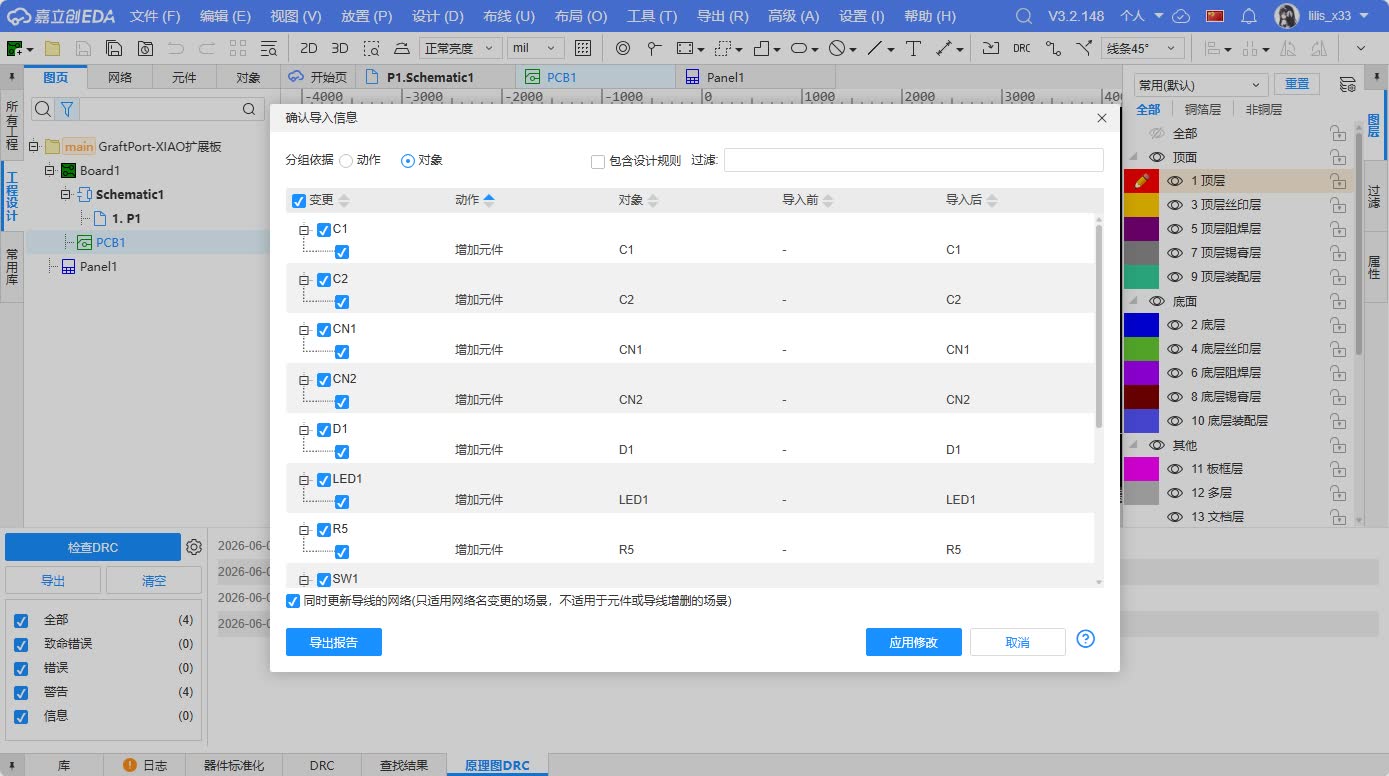Open the search icon in title bar
1389x776 pixels.
tap(1023, 16)
